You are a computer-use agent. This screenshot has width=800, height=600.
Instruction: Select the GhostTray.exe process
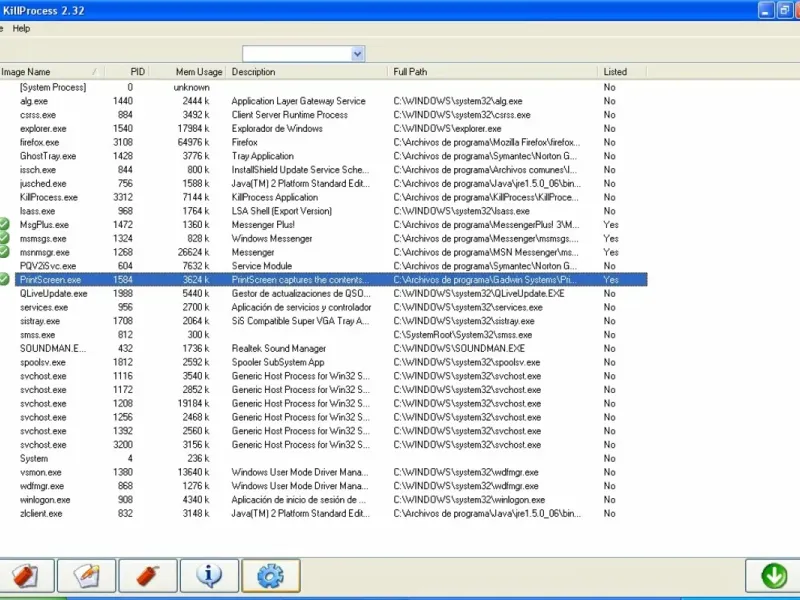click(x=48, y=156)
